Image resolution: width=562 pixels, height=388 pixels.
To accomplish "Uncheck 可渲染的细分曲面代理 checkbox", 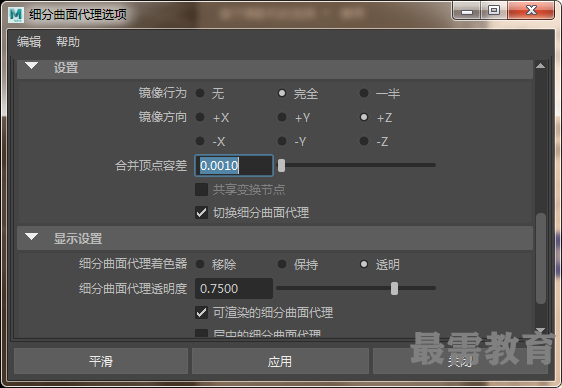I will (201, 313).
